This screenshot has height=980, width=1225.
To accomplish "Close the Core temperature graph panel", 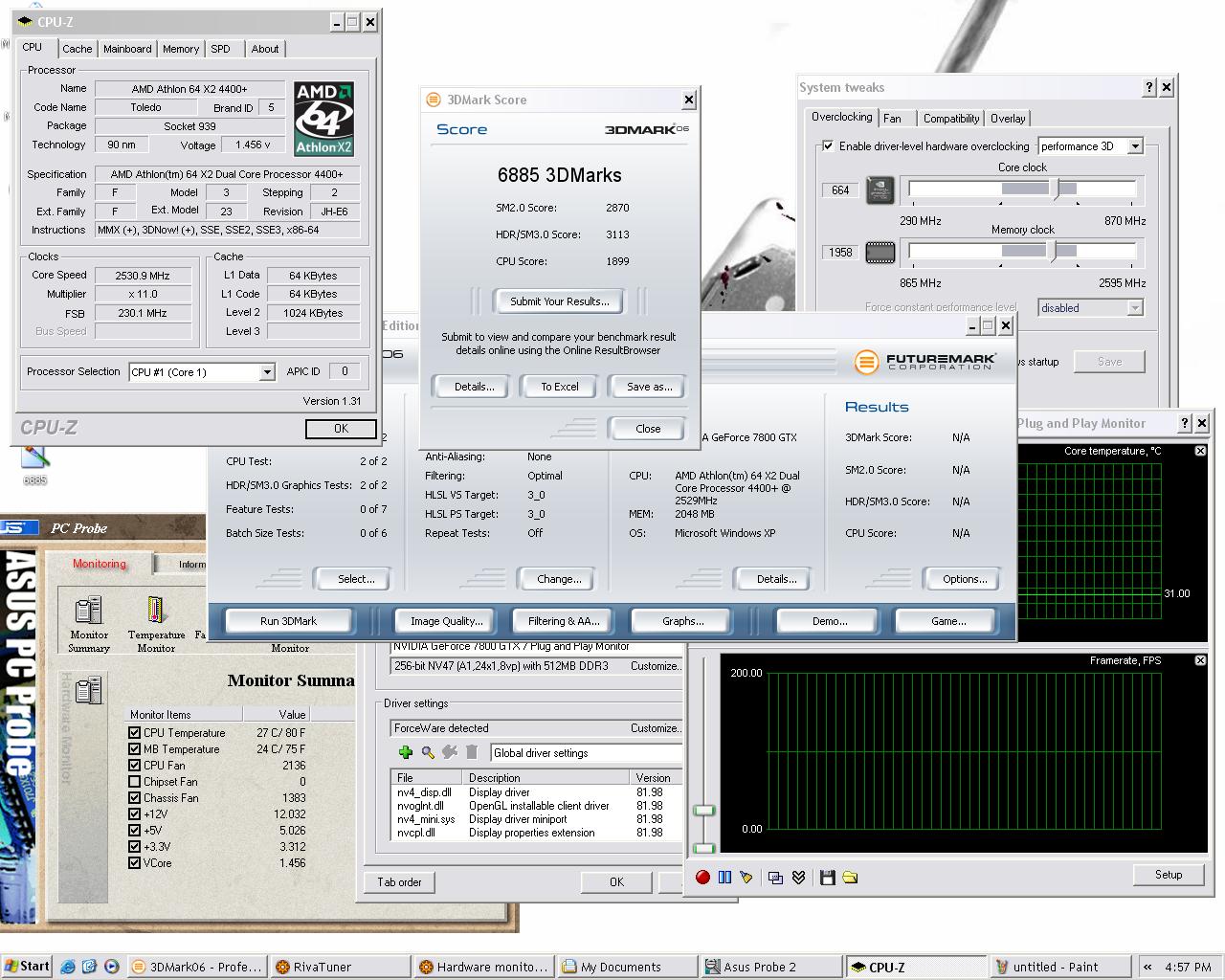I will [1200, 451].
